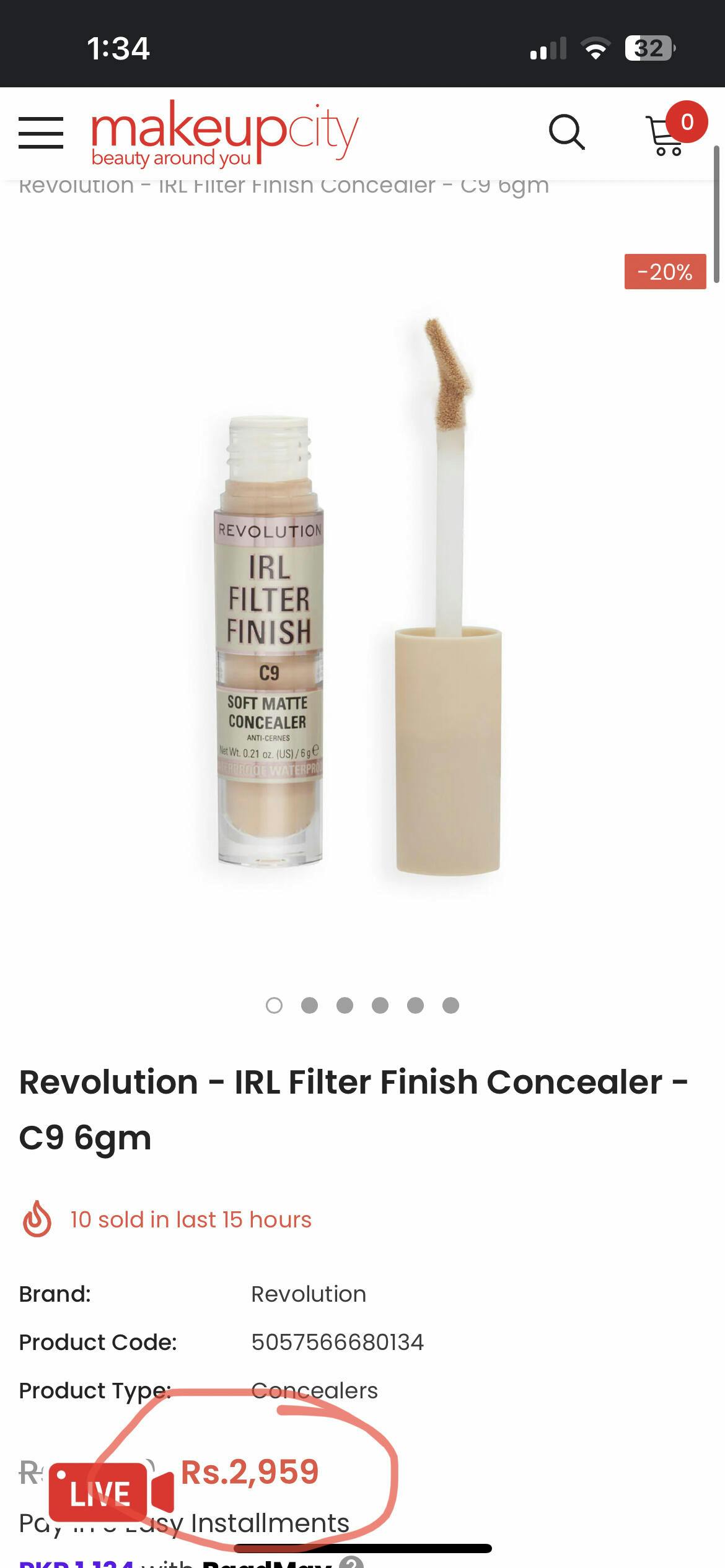Open the Concealers product type link
The image size is (725, 1568).
314,1390
